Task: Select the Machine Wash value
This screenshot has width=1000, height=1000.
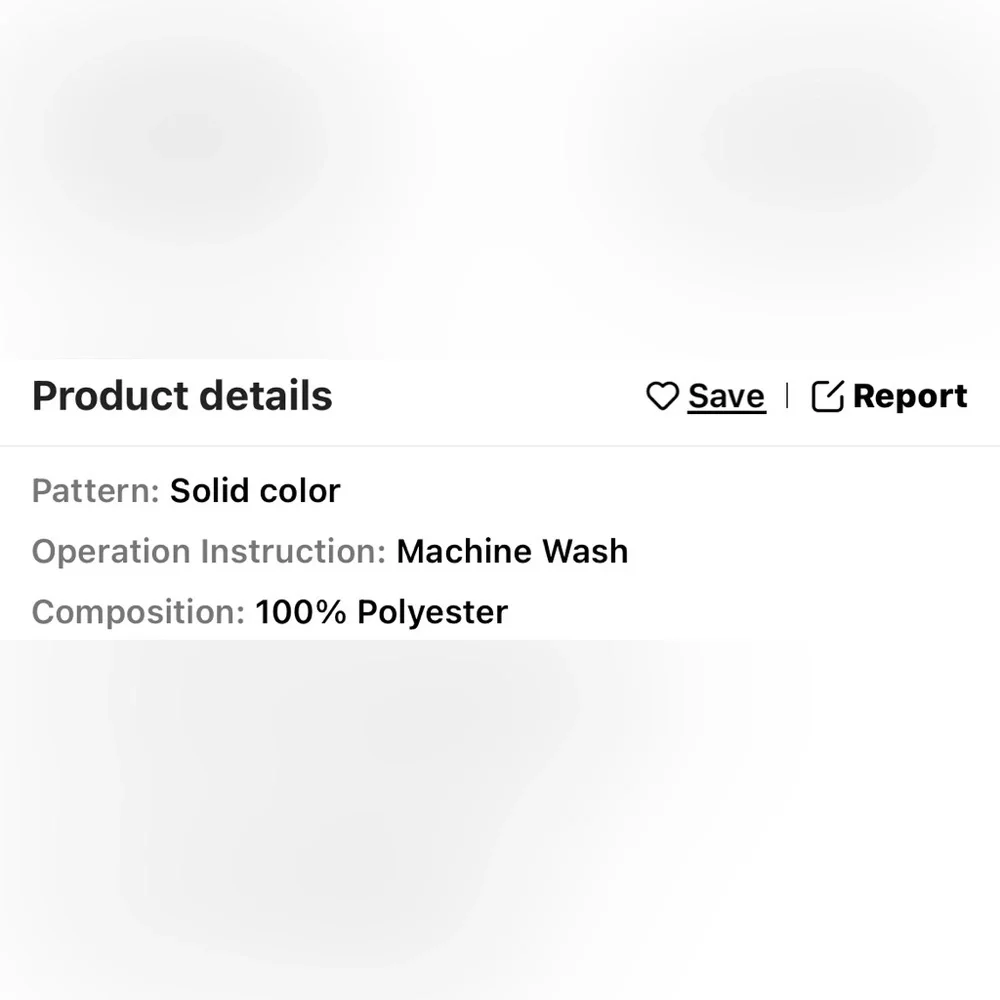Action: point(512,551)
